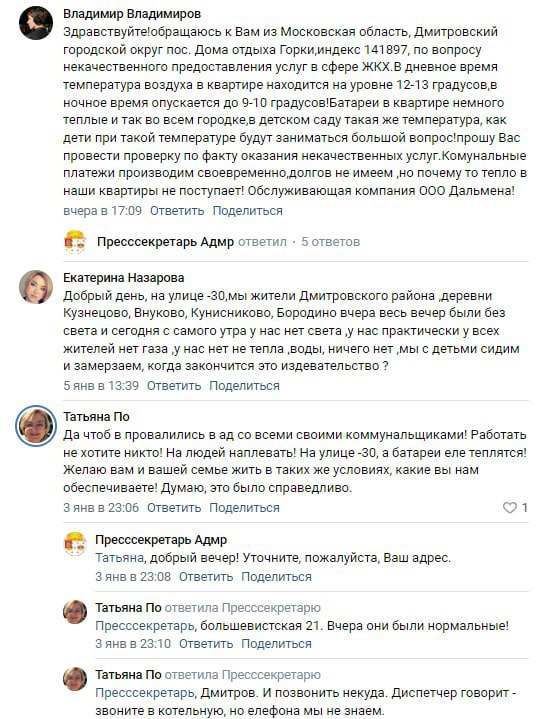
Task: Click Пресссекретарь Адмр coat-of-arms avatar in reply
Action: (x=75, y=544)
